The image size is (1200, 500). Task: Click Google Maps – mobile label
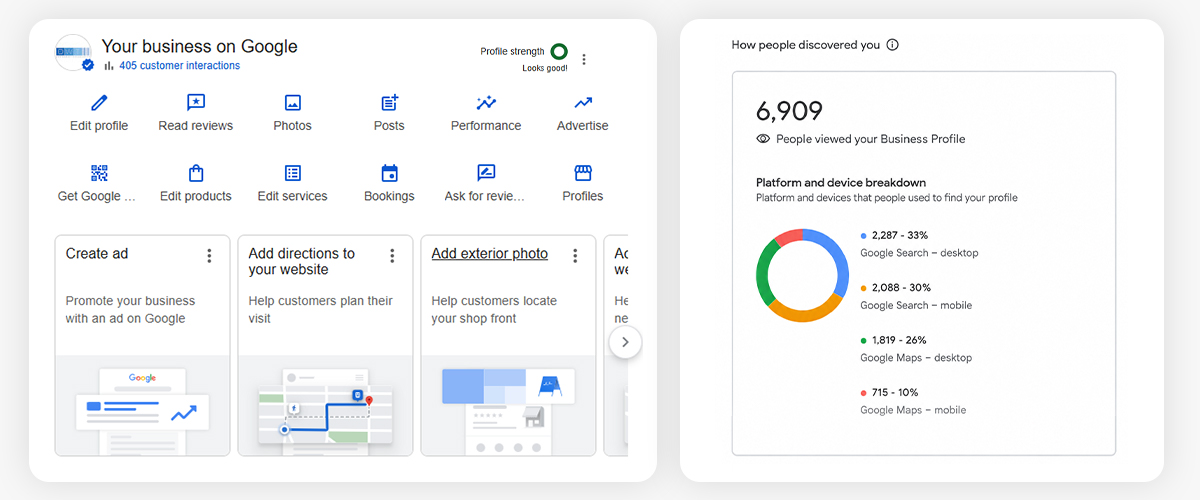(913, 410)
